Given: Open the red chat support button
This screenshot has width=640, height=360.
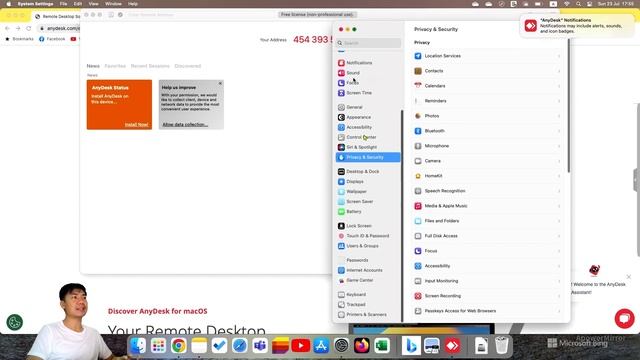Looking at the screenshot, I should (x=624, y=318).
